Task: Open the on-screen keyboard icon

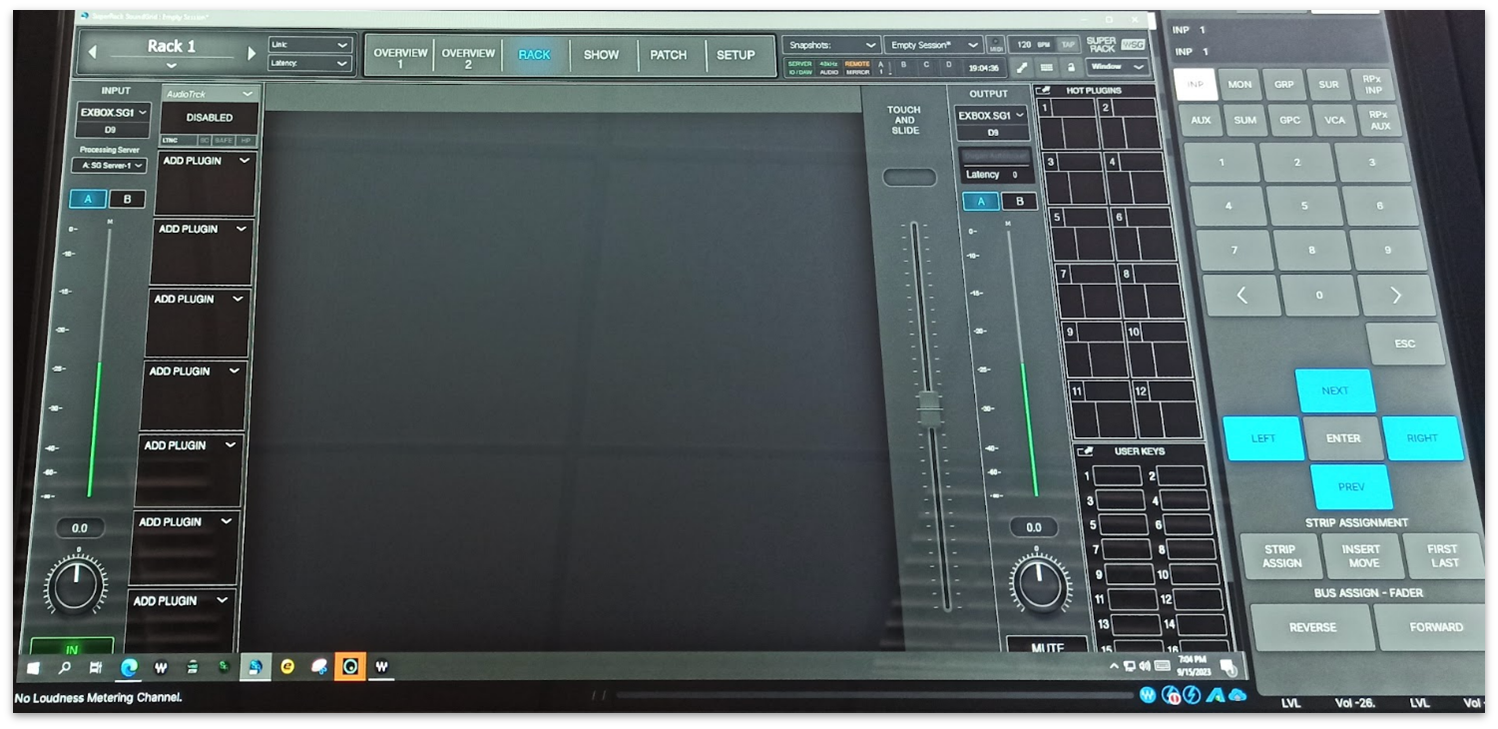Action: tap(1047, 68)
